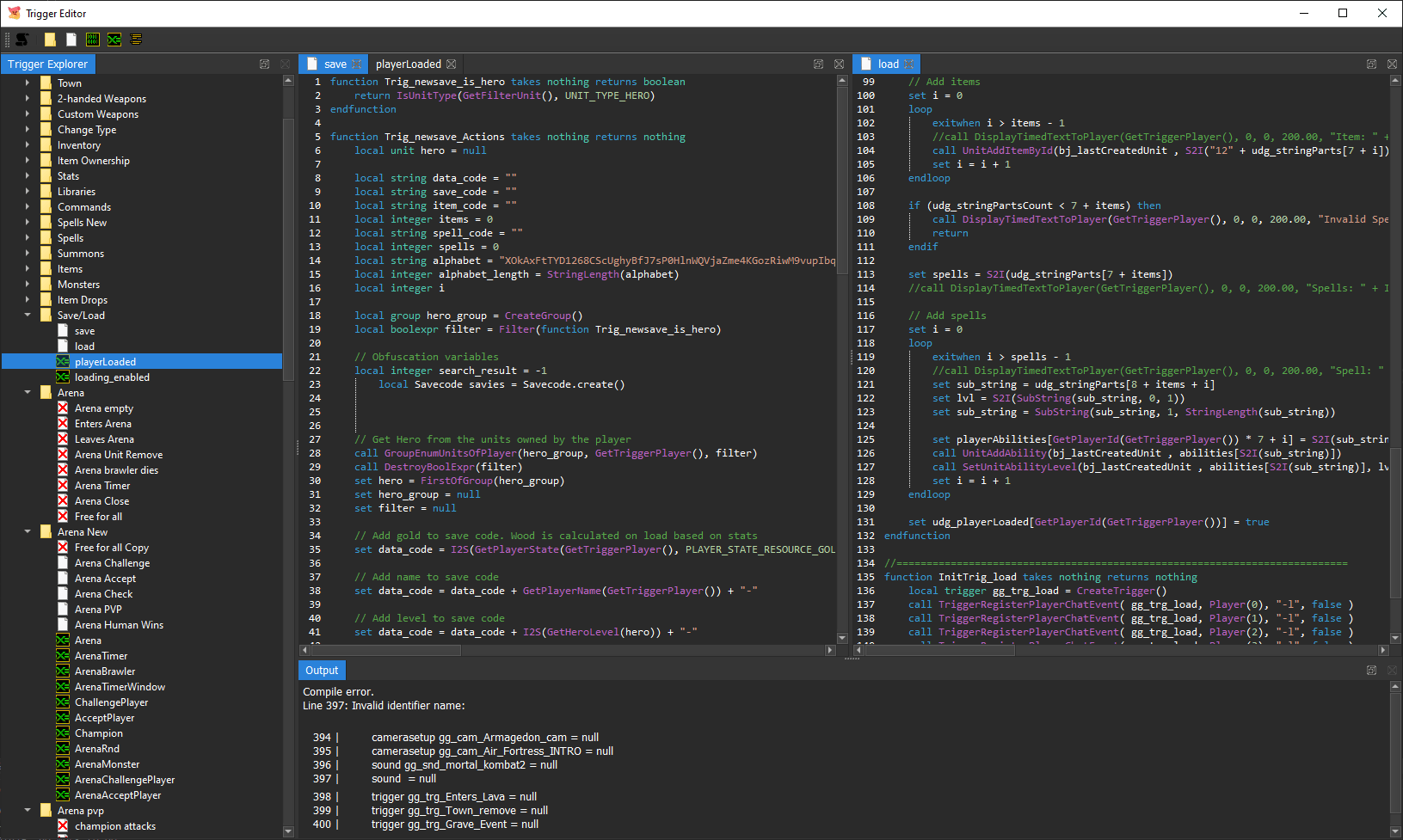
Task: Click the green binary digits toolbar icon
Action: [92, 40]
